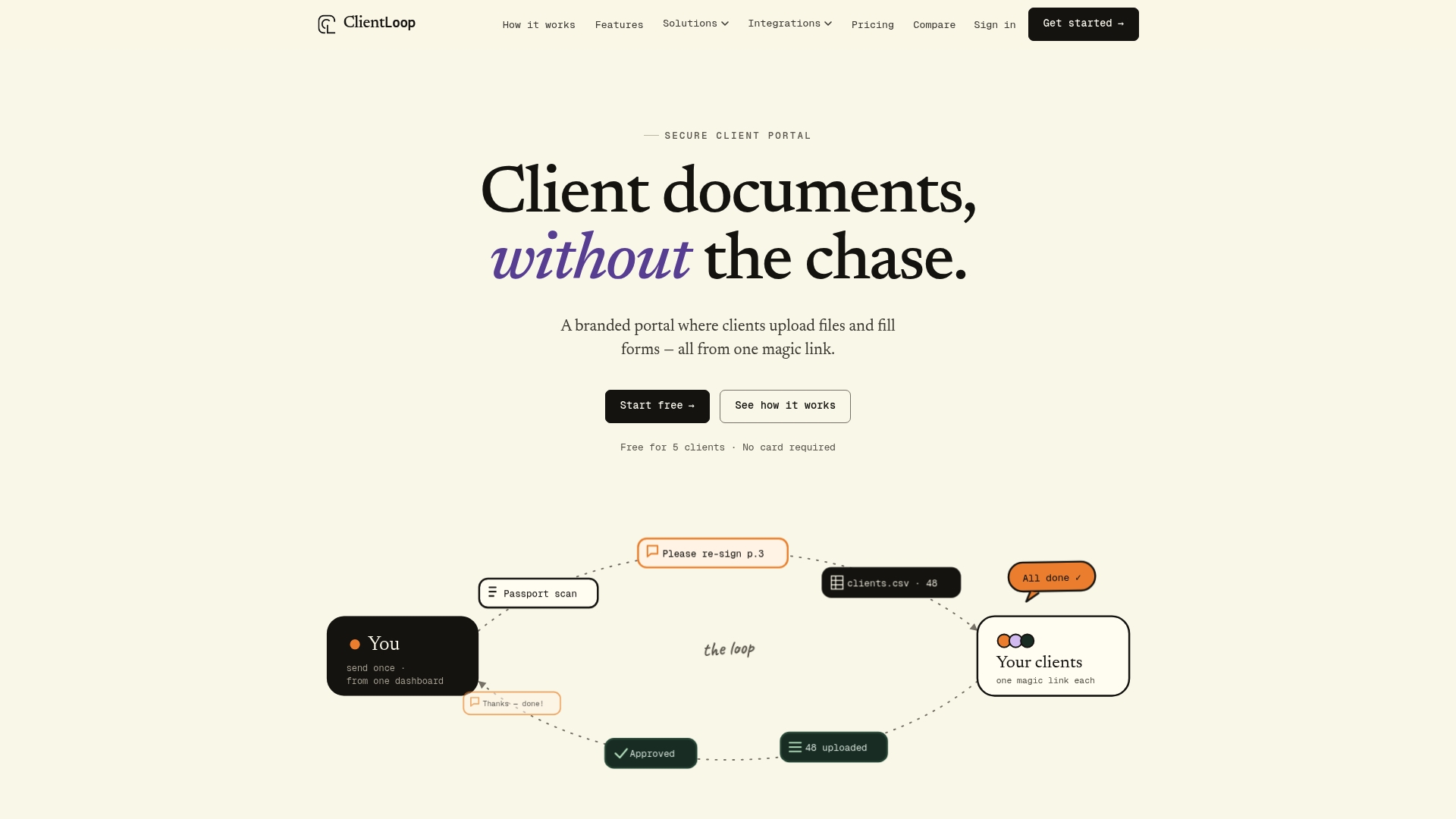The image size is (1456, 819).
Task: Click 'the loop' handwritten label
Action: pos(729,649)
